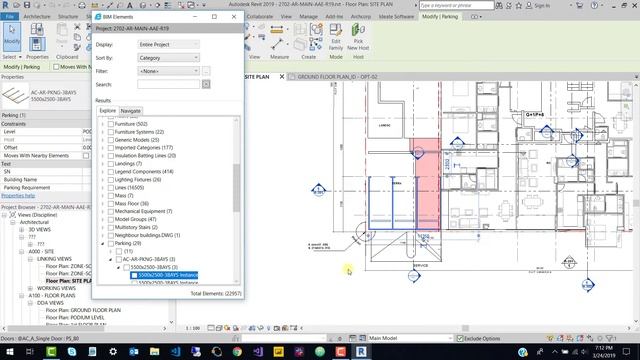640x360 pixels.
Task: Click the Help question mark icon
Action: pyautogui.click(x=594, y=5)
